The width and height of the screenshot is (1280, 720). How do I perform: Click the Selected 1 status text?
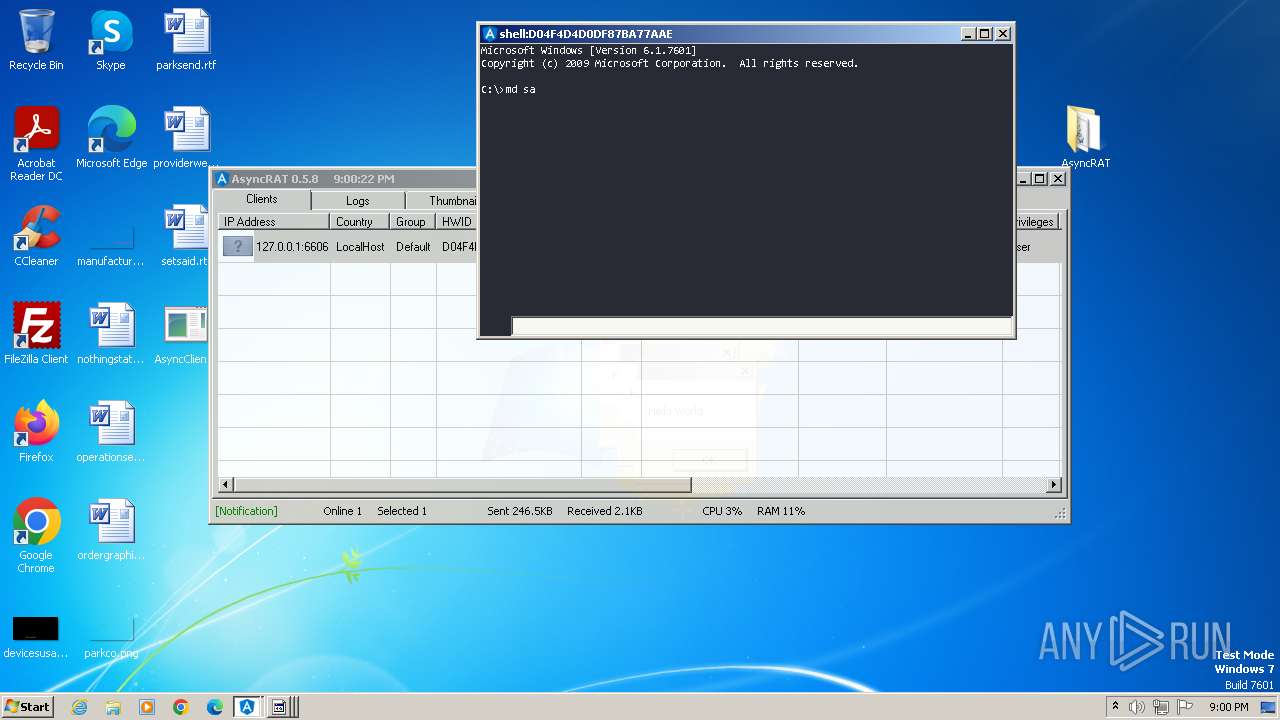tap(402, 511)
